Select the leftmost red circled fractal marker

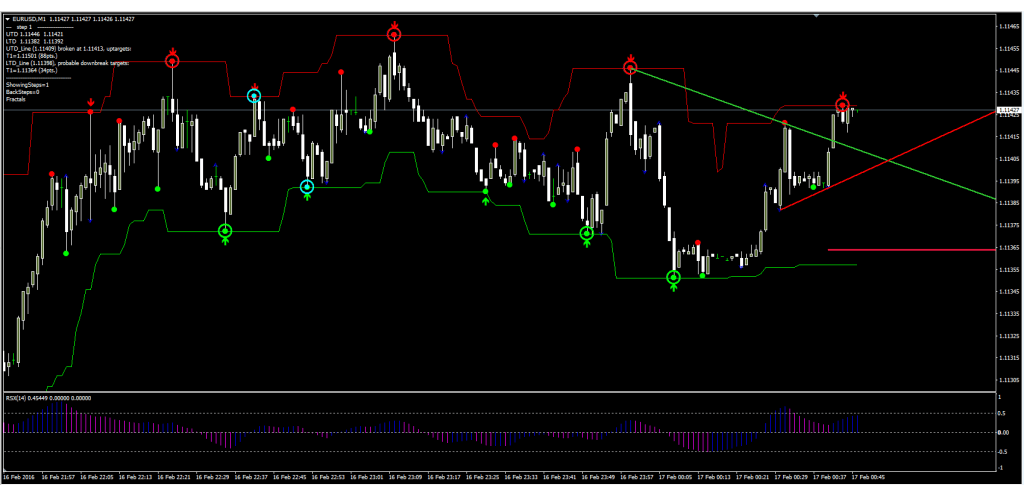point(172,61)
